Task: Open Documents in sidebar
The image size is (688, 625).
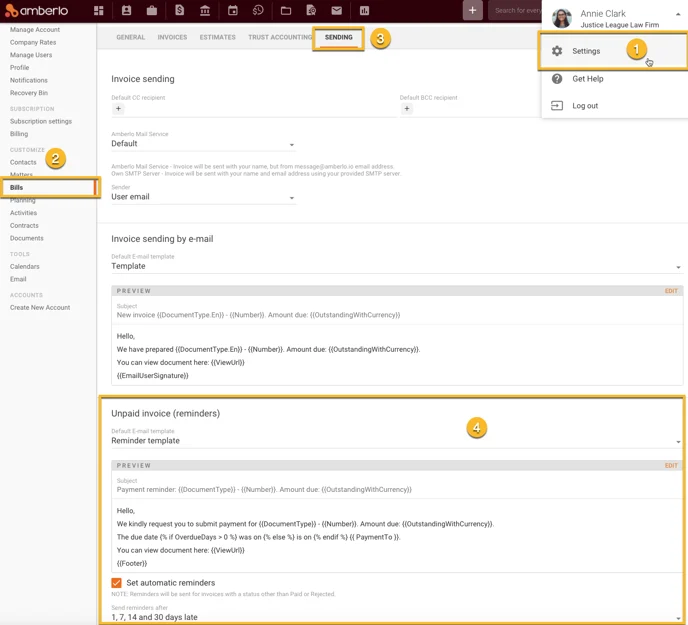Action: (x=27, y=238)
